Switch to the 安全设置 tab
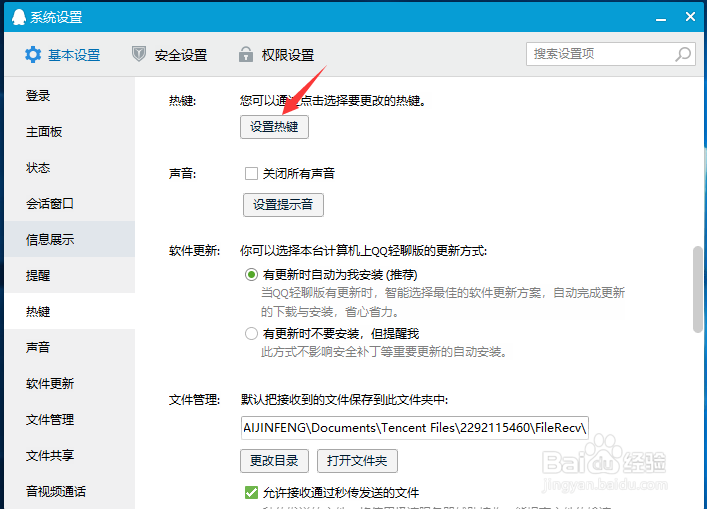707x509 pixels. 170,55
